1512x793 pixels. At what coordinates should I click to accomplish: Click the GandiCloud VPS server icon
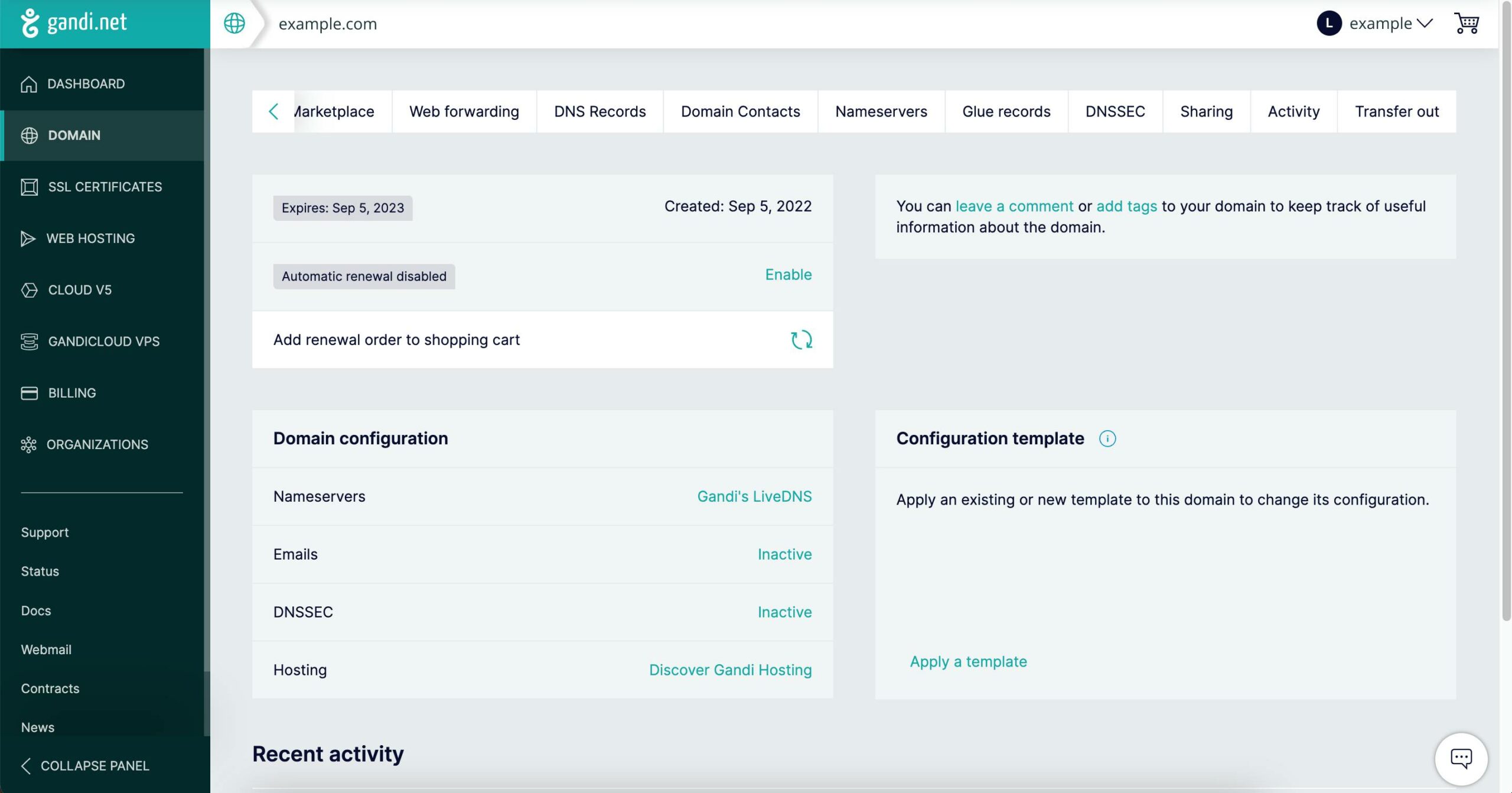click(x=29, y=341)
